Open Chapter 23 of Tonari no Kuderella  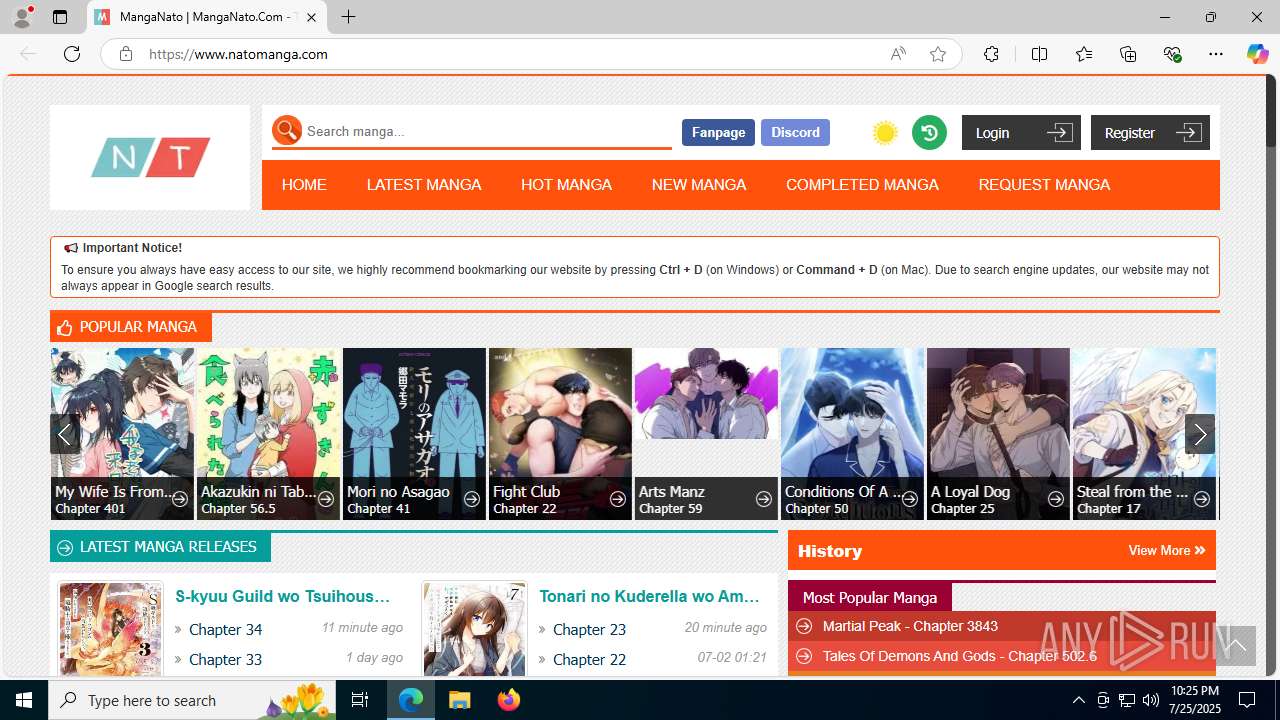pos(589,630)
